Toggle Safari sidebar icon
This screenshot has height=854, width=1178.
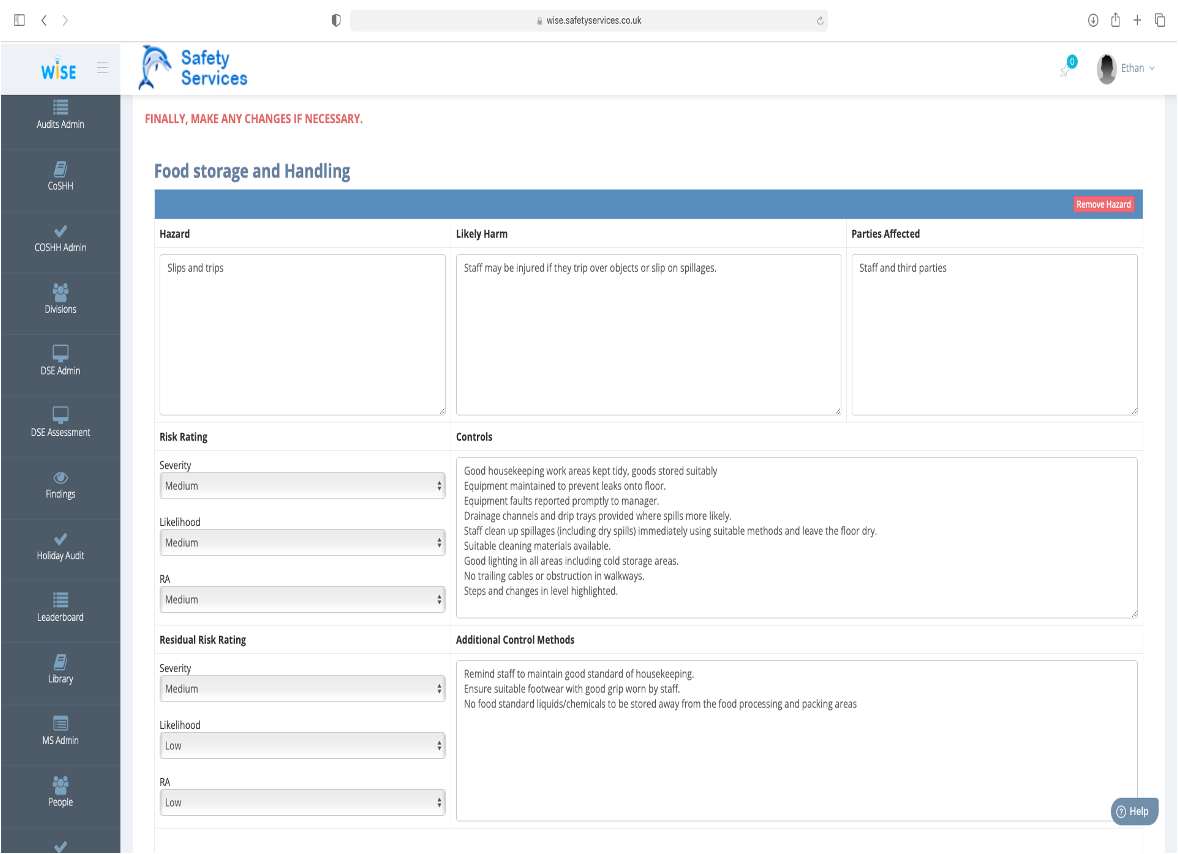coord(20,20)
